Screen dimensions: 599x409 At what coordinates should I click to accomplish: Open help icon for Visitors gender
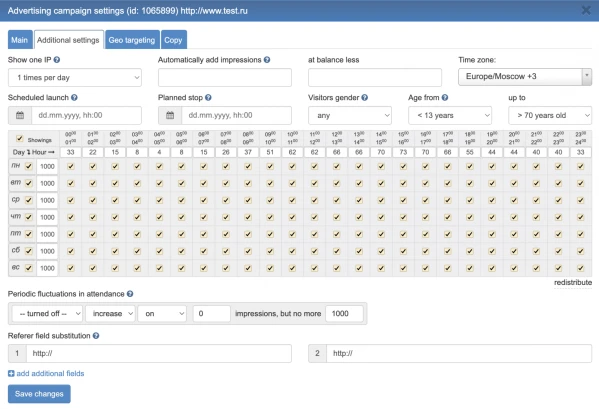click(x=364, y=97)
